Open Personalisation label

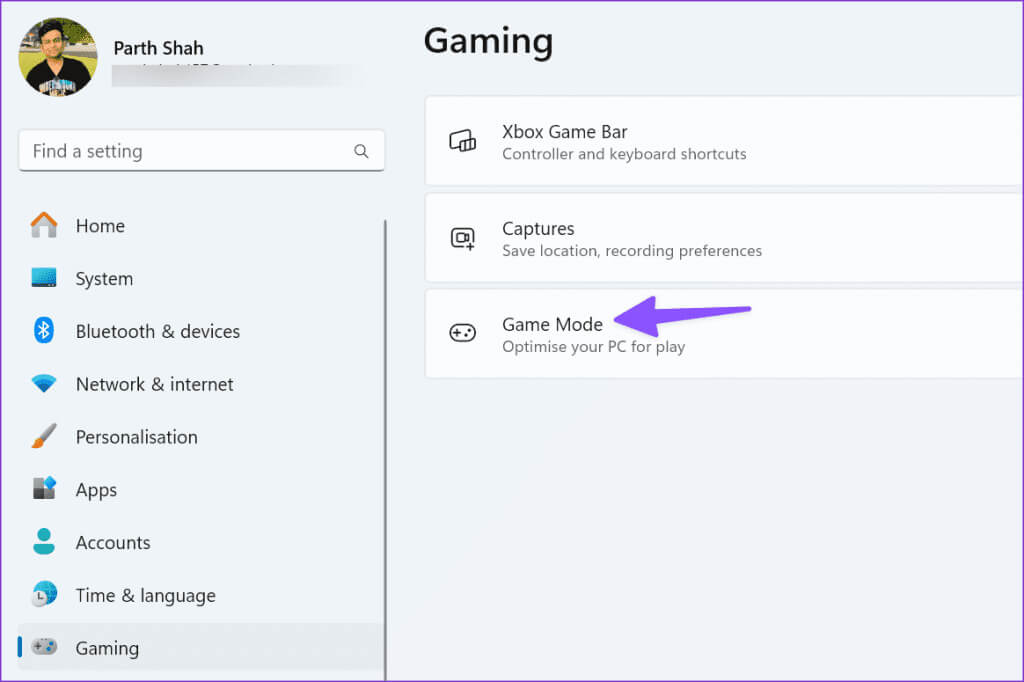point(136,437)
